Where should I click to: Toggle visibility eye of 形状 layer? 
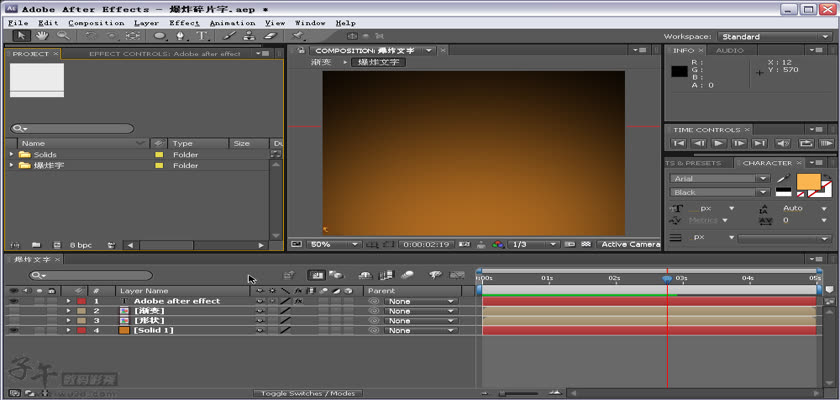click(x=13, y=321)
